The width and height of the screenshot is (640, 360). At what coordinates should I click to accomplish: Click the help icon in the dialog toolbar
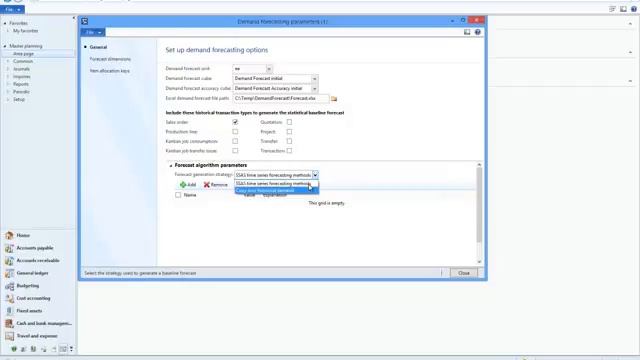point(478,32)
